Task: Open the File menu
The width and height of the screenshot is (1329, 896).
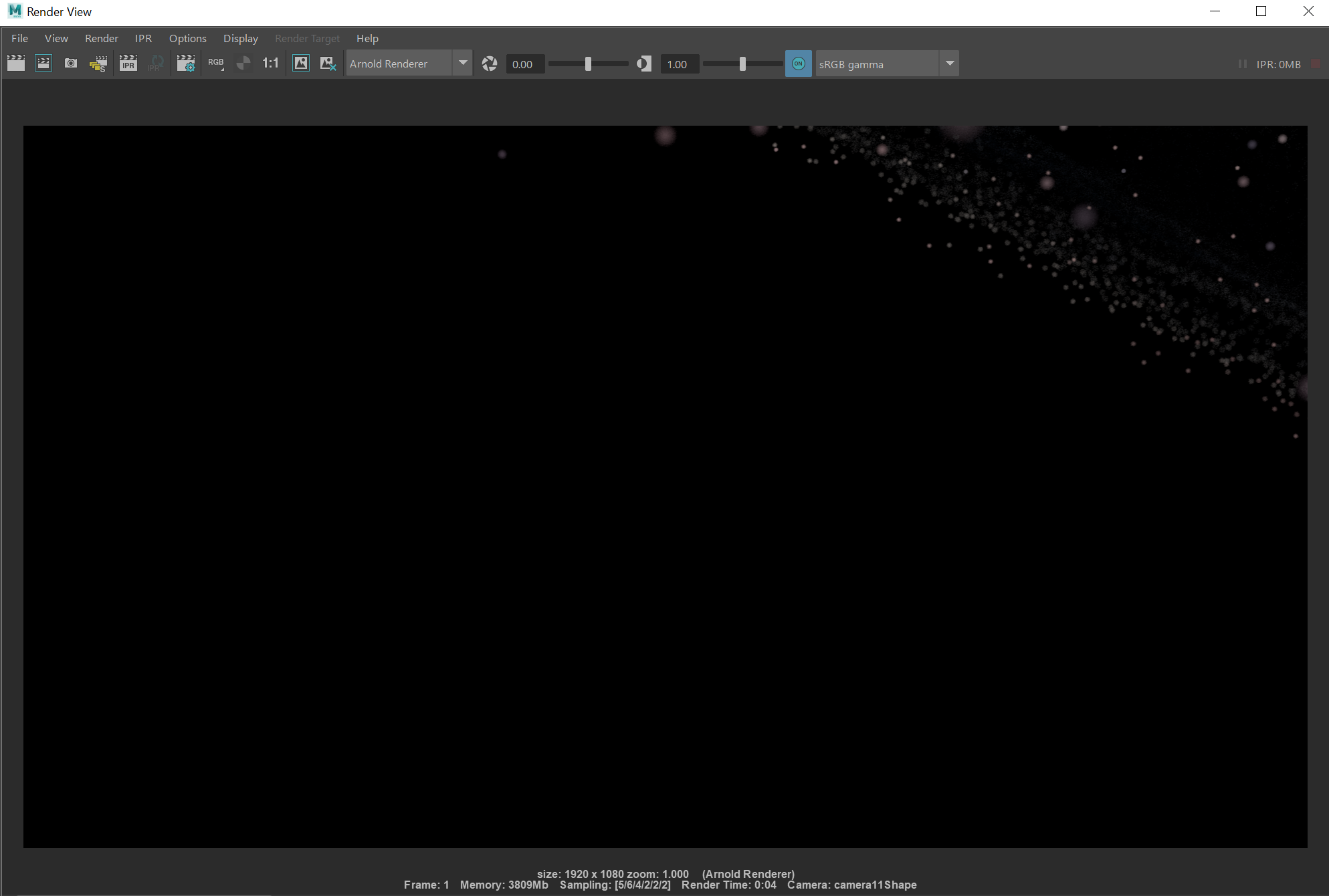Action: coord(19,38)
